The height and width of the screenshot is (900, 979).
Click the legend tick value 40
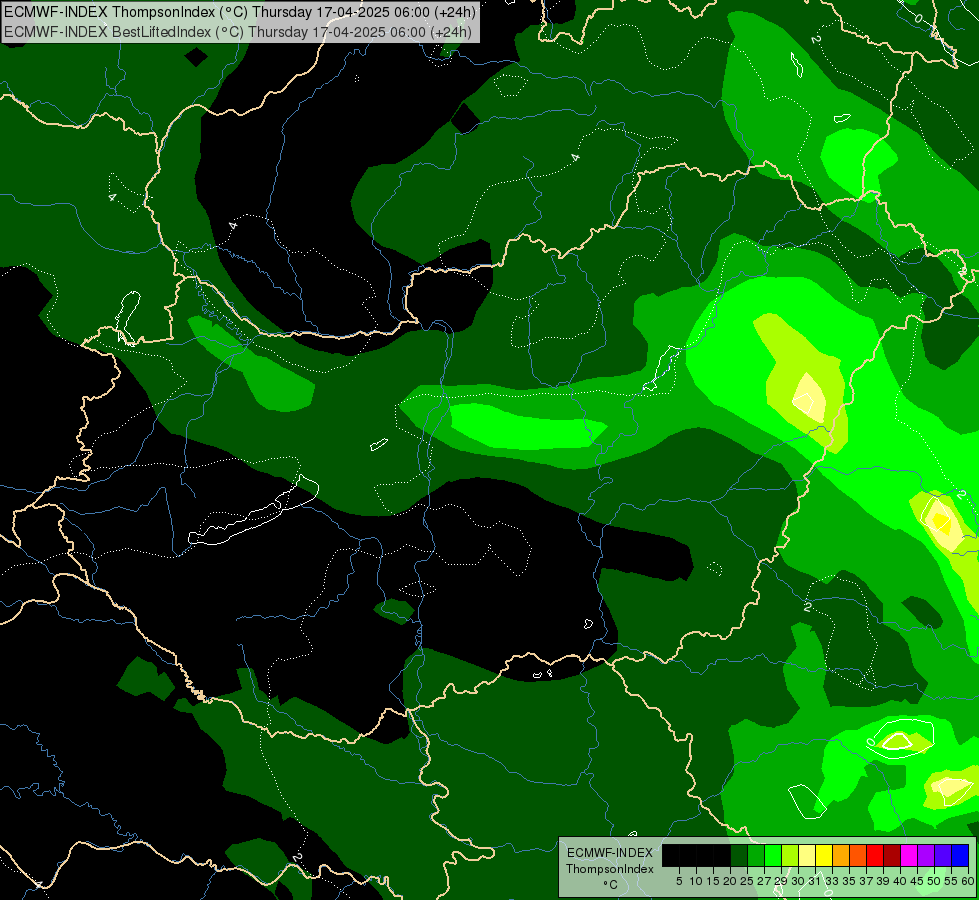pos(900,881)
